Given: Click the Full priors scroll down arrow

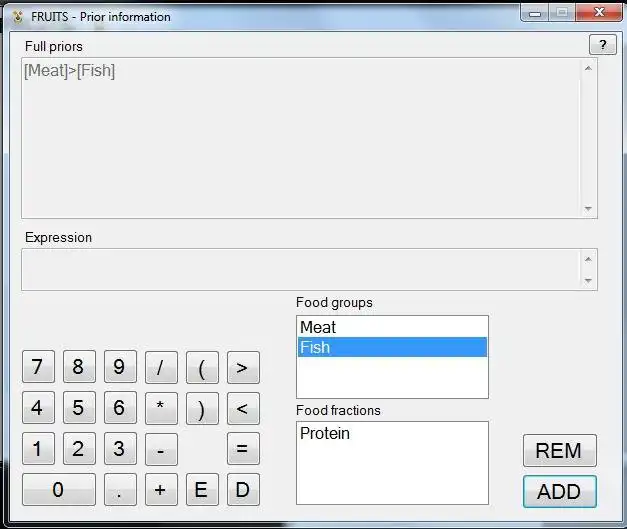Looking at the screenshot, I should 588,209.
